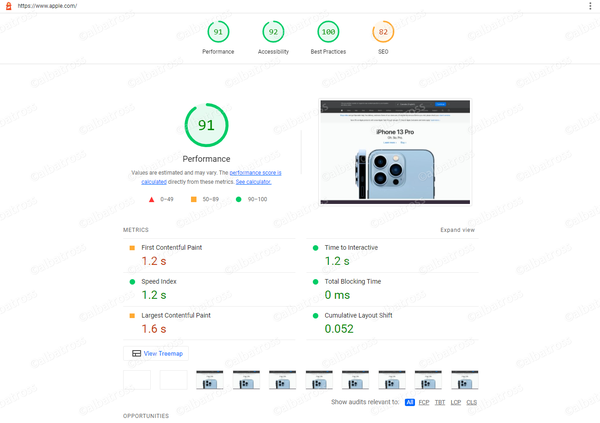Click the https://www.apple.com/ URL text
This screenshot has width=600, height=423.
[47, 6]
